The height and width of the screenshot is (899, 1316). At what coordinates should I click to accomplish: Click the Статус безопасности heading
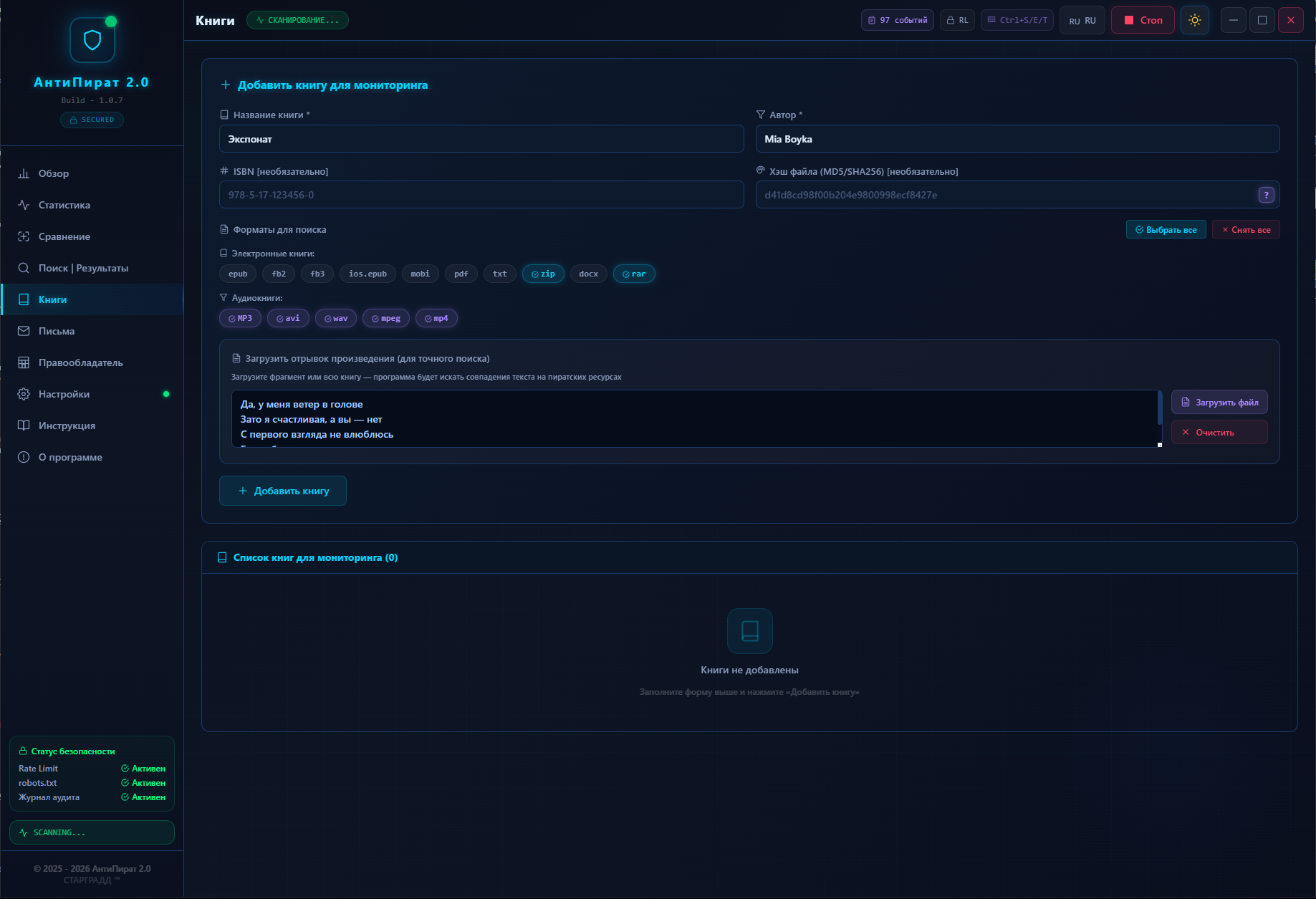tap(67, 751)
